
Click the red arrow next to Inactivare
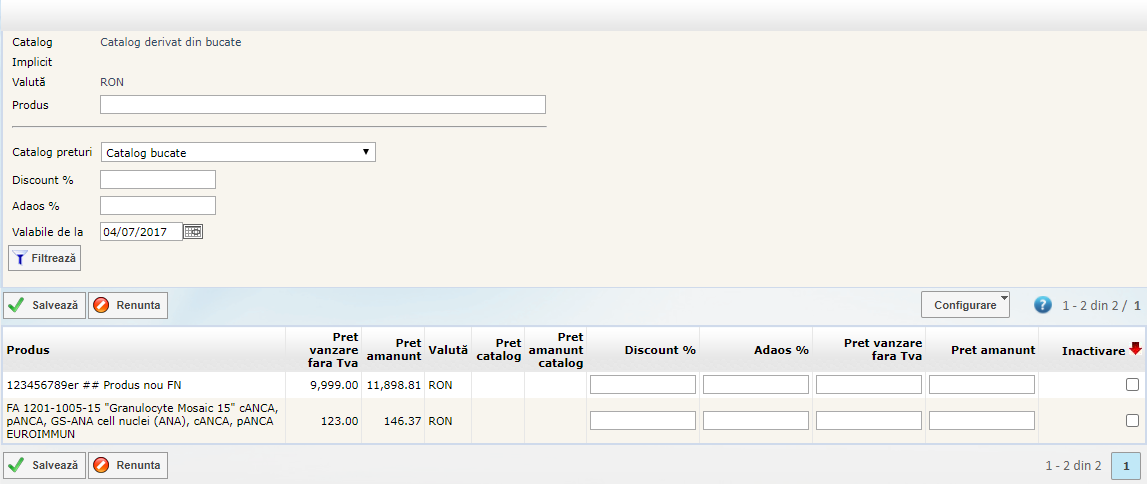click(x=1135, y=349)
